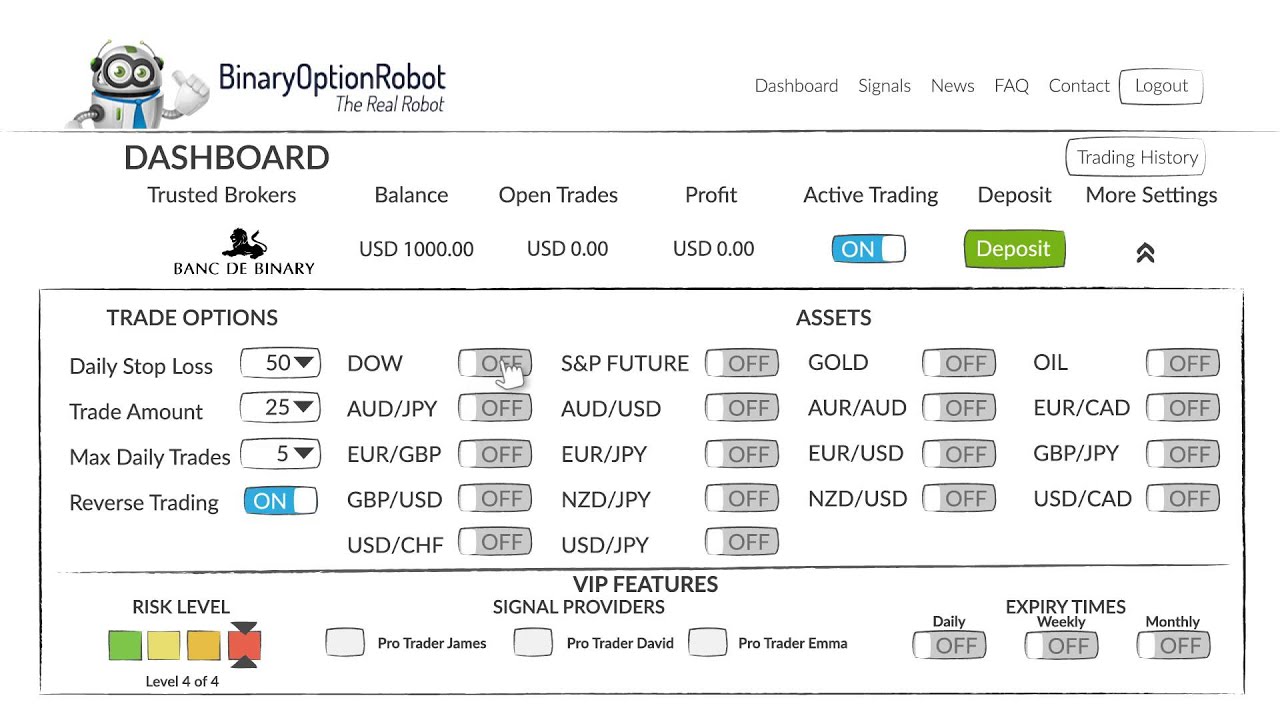The image size is (1280, 720).
Task: Open the Max Daily Trades dropdown
Action: (280, 454)
